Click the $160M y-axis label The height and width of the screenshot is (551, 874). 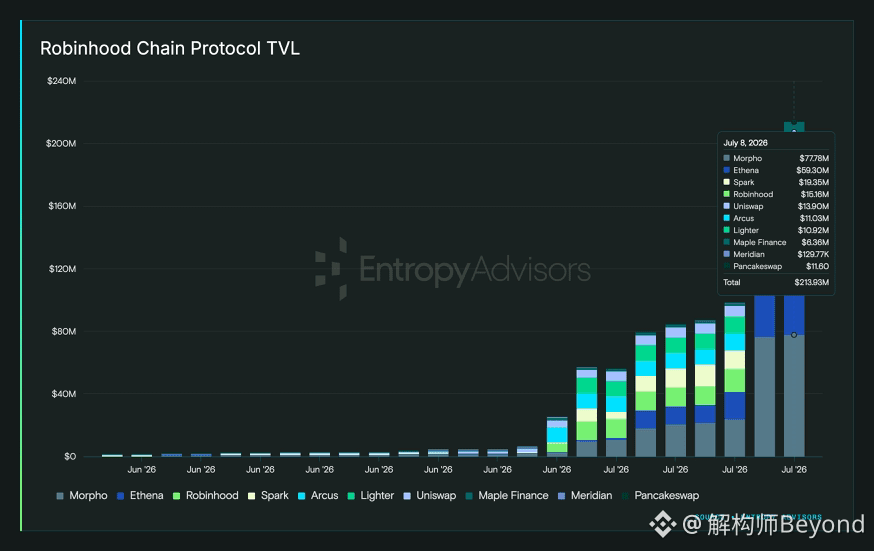point(62,206)
